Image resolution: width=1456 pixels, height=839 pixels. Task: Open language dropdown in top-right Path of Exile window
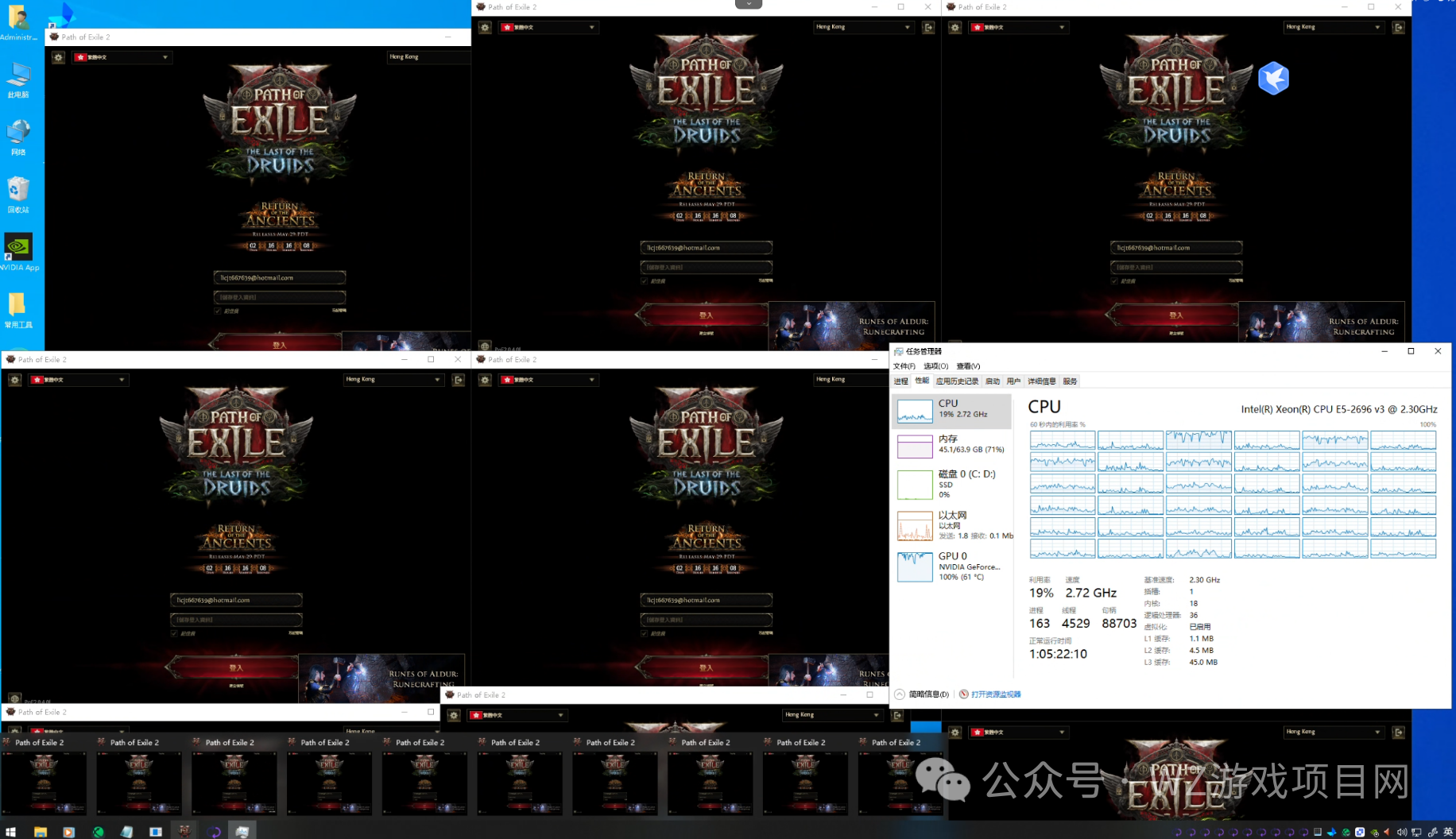[1018, 27]
